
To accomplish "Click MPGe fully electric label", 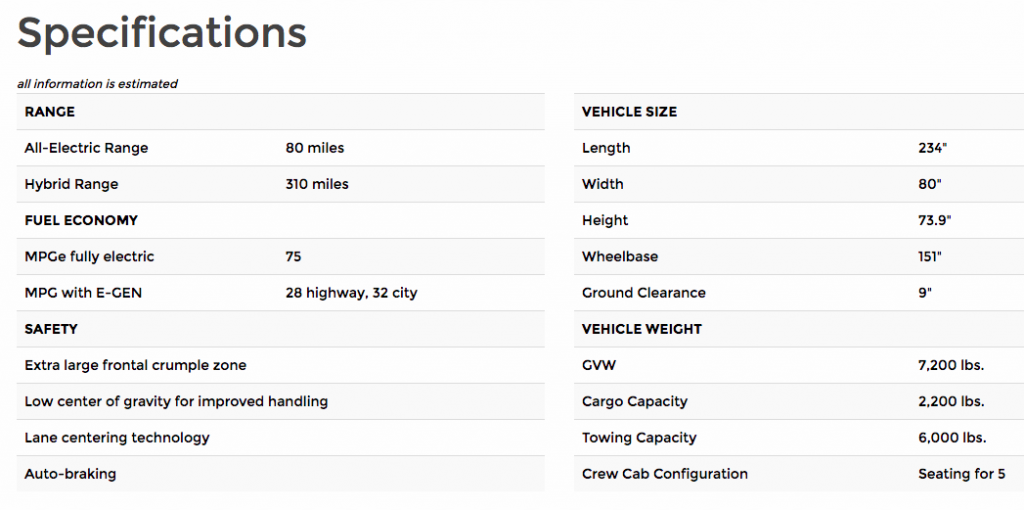I will pos(89,257).
